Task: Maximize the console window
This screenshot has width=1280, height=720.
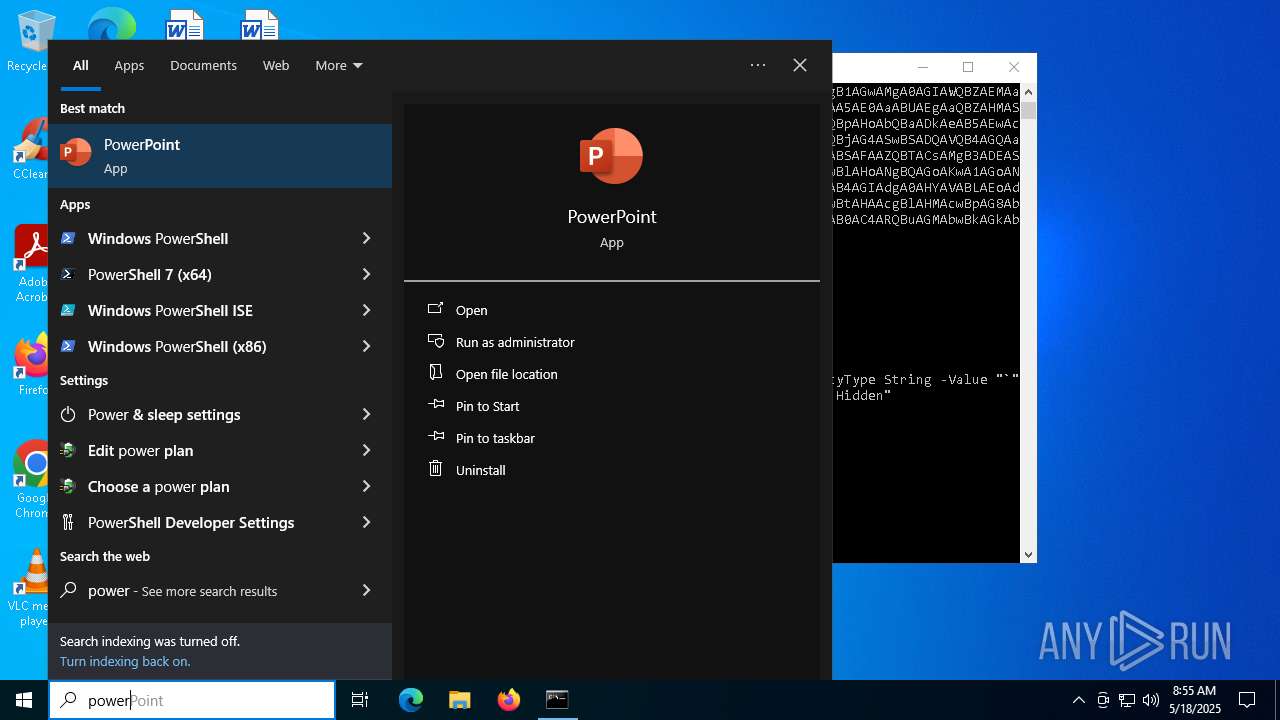Action: 968,67
